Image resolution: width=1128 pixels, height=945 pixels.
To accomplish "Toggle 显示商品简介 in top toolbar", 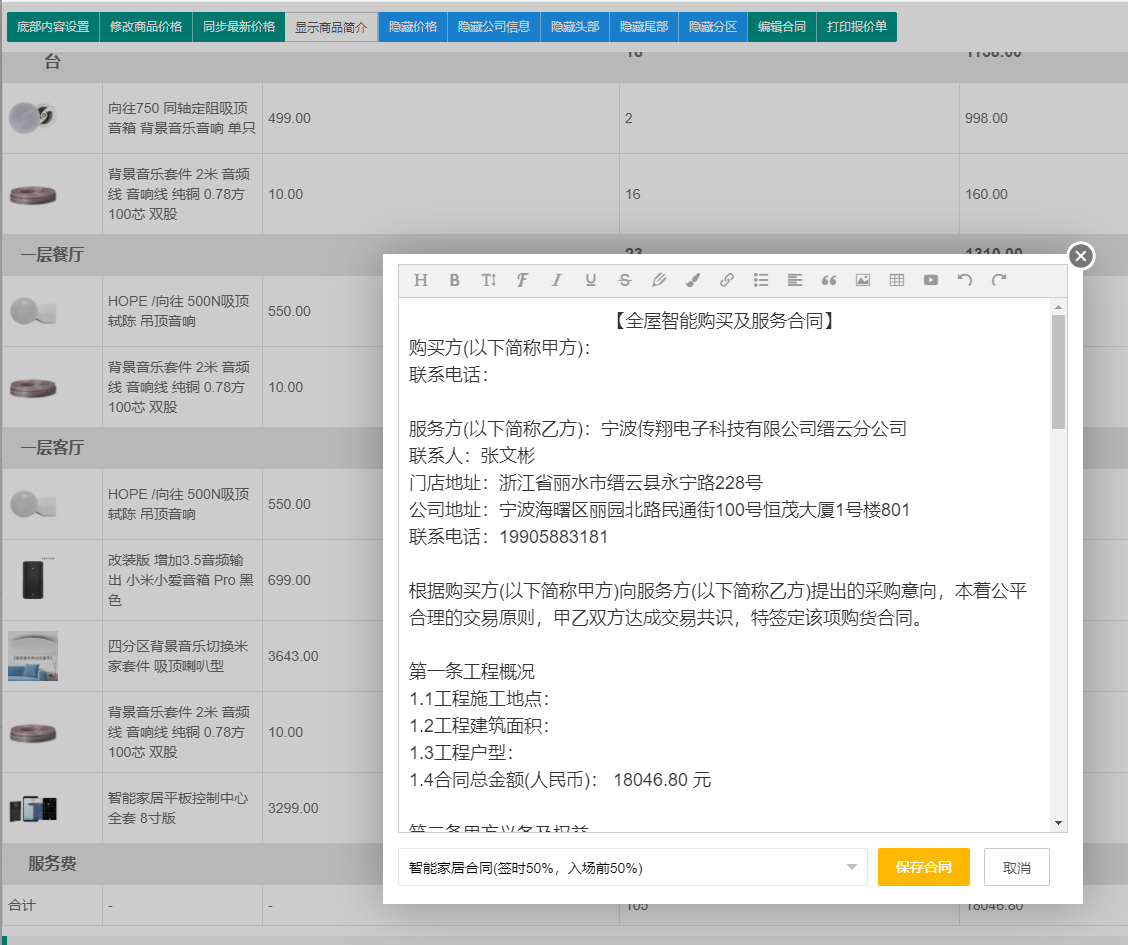I will click(x=331, y=27).
